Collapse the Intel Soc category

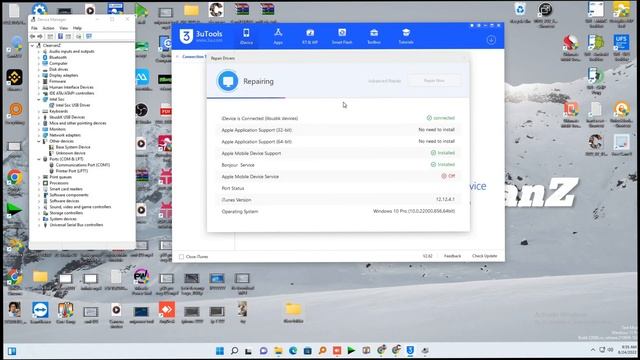click(x=39, y=100)
